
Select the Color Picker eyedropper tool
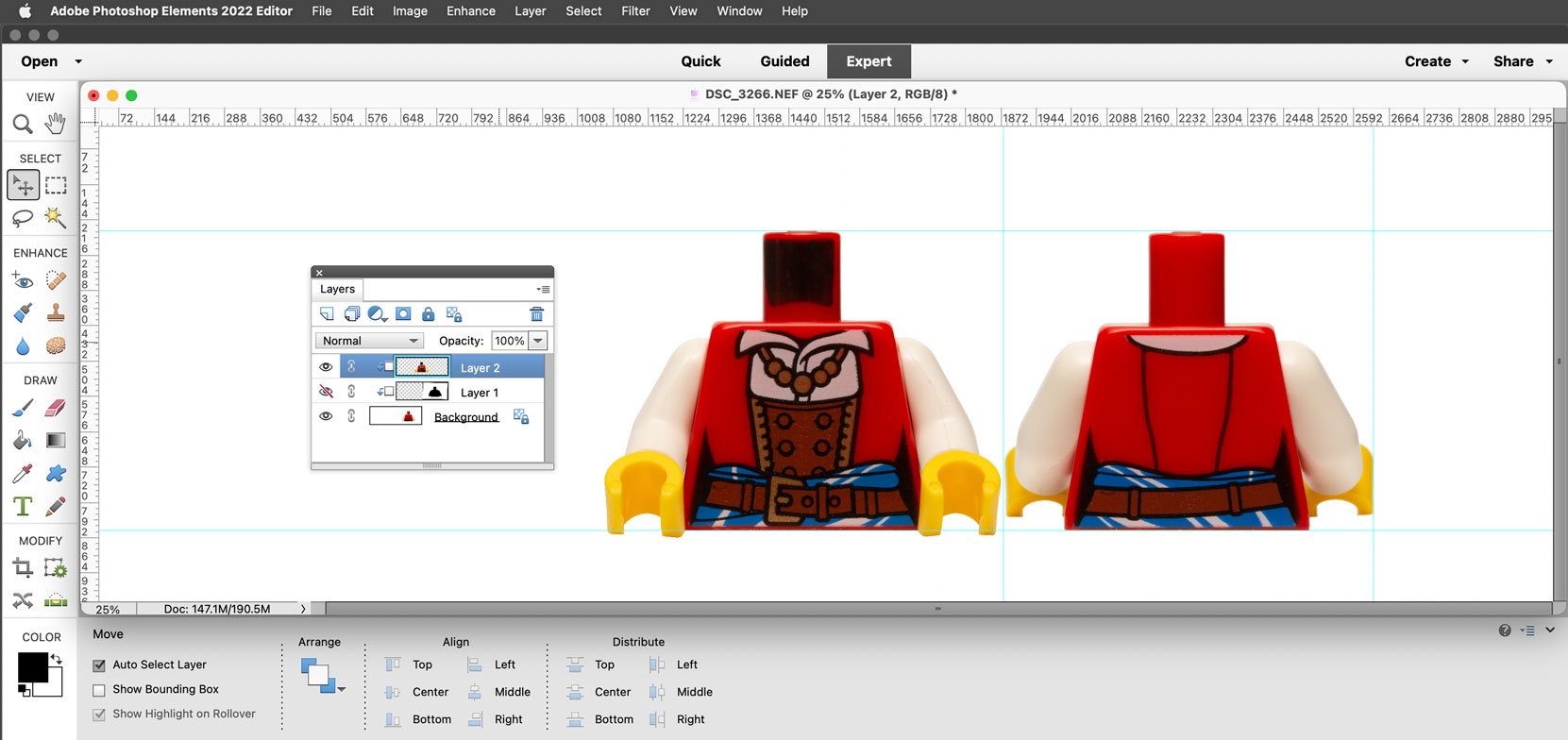23,473
